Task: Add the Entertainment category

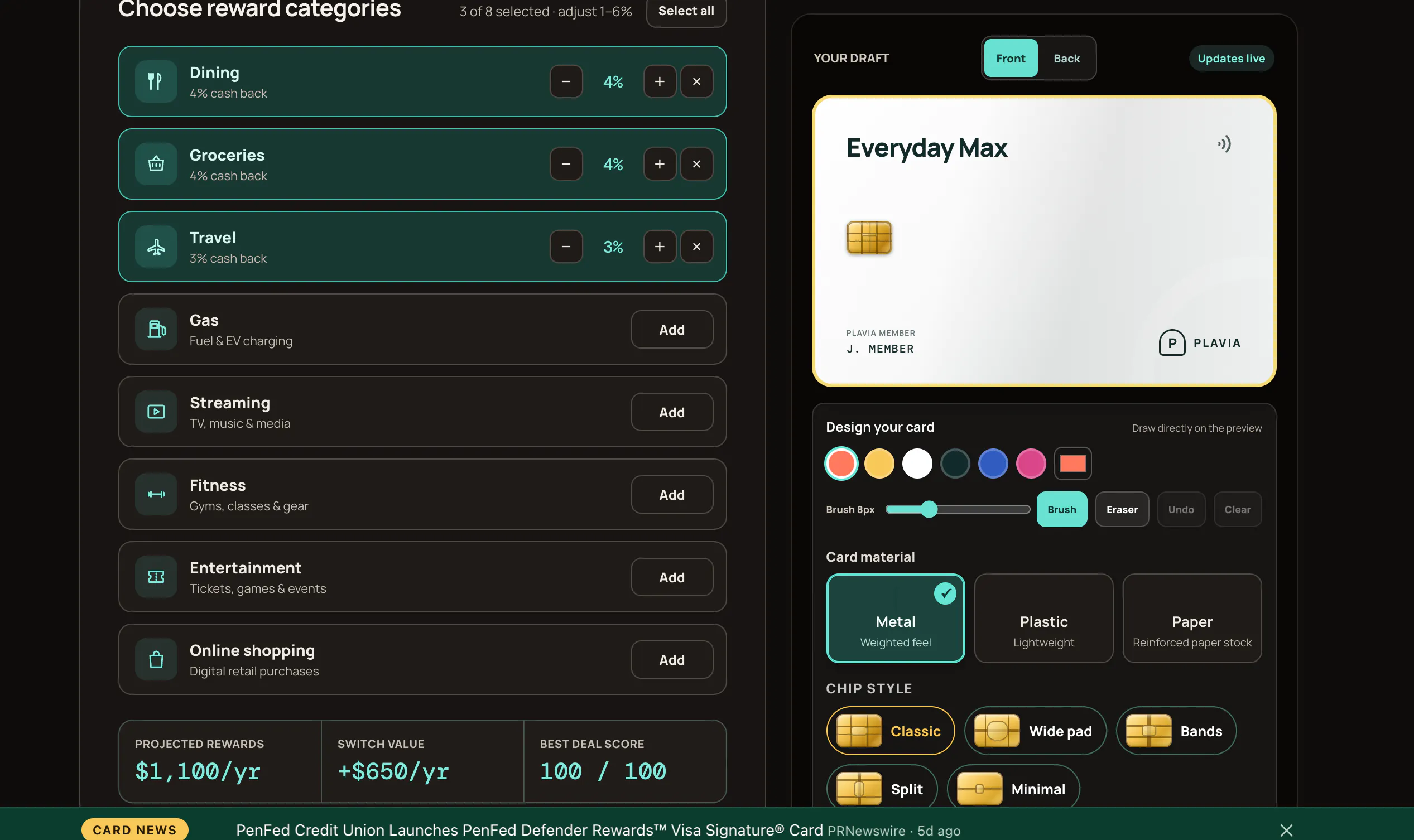Action: (672, 577)
